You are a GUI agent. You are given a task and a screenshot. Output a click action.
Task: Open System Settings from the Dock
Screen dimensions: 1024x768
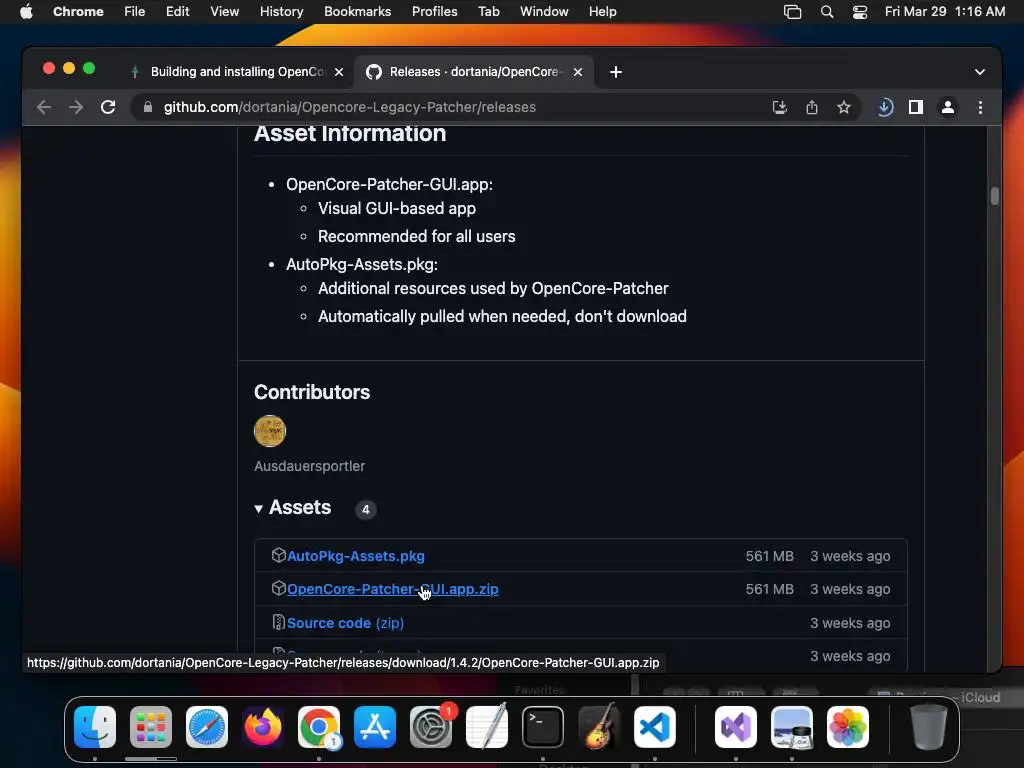pos(431,727)
